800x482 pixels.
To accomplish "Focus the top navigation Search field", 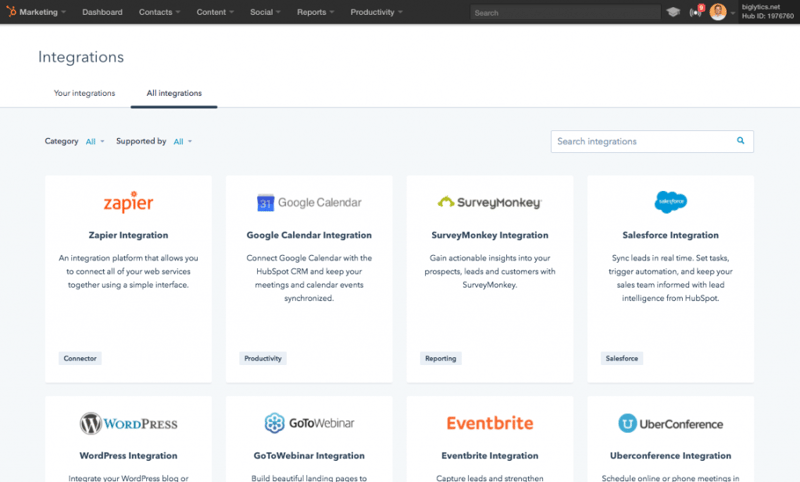I will (x=565, y=12).
